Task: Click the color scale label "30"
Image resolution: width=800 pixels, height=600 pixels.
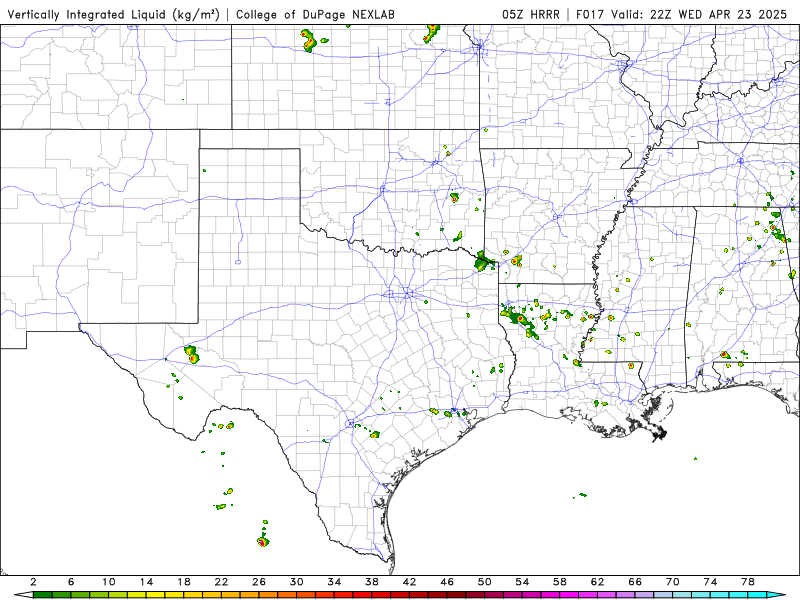Action: click(296, 582)
